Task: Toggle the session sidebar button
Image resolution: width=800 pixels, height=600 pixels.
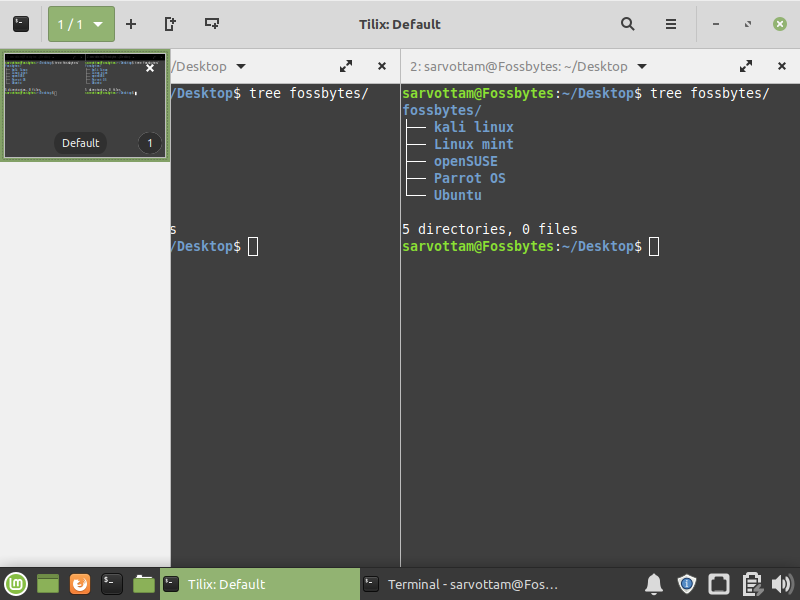Action: point(21,24)
